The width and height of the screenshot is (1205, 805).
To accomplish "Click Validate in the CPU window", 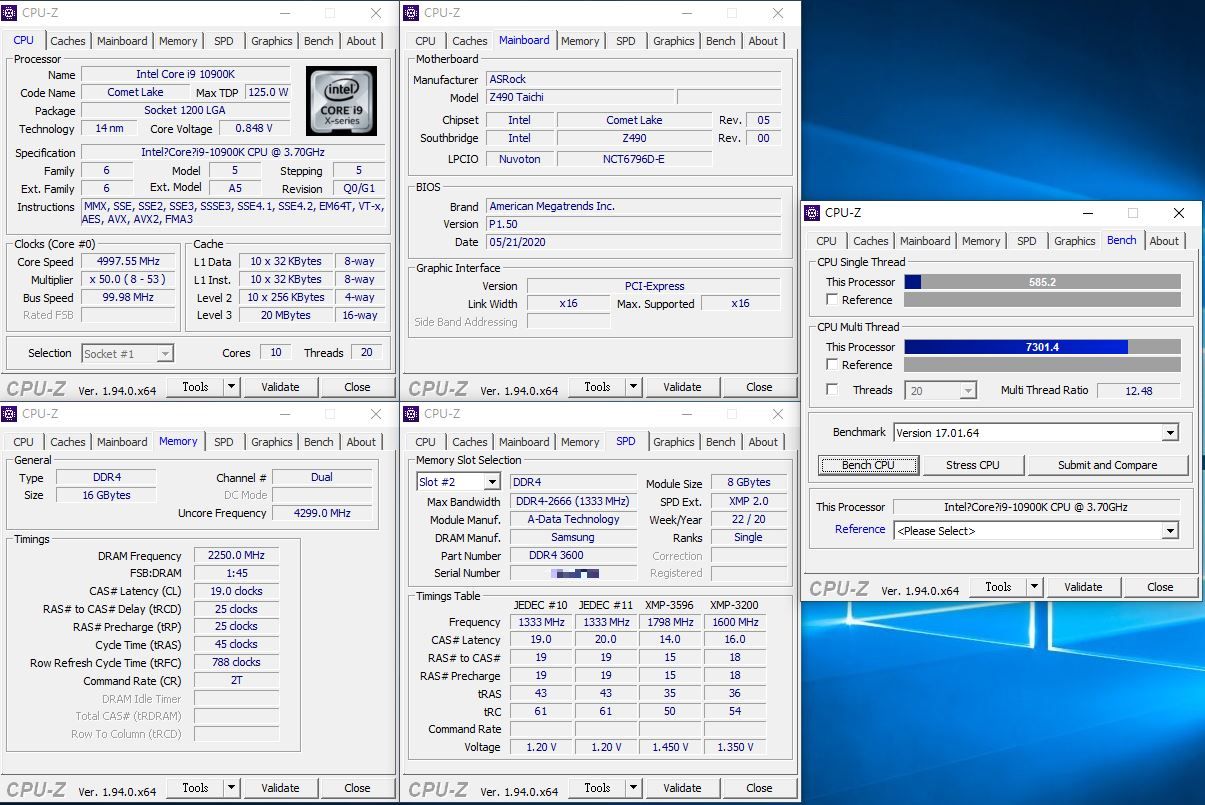I will point(280,387).
